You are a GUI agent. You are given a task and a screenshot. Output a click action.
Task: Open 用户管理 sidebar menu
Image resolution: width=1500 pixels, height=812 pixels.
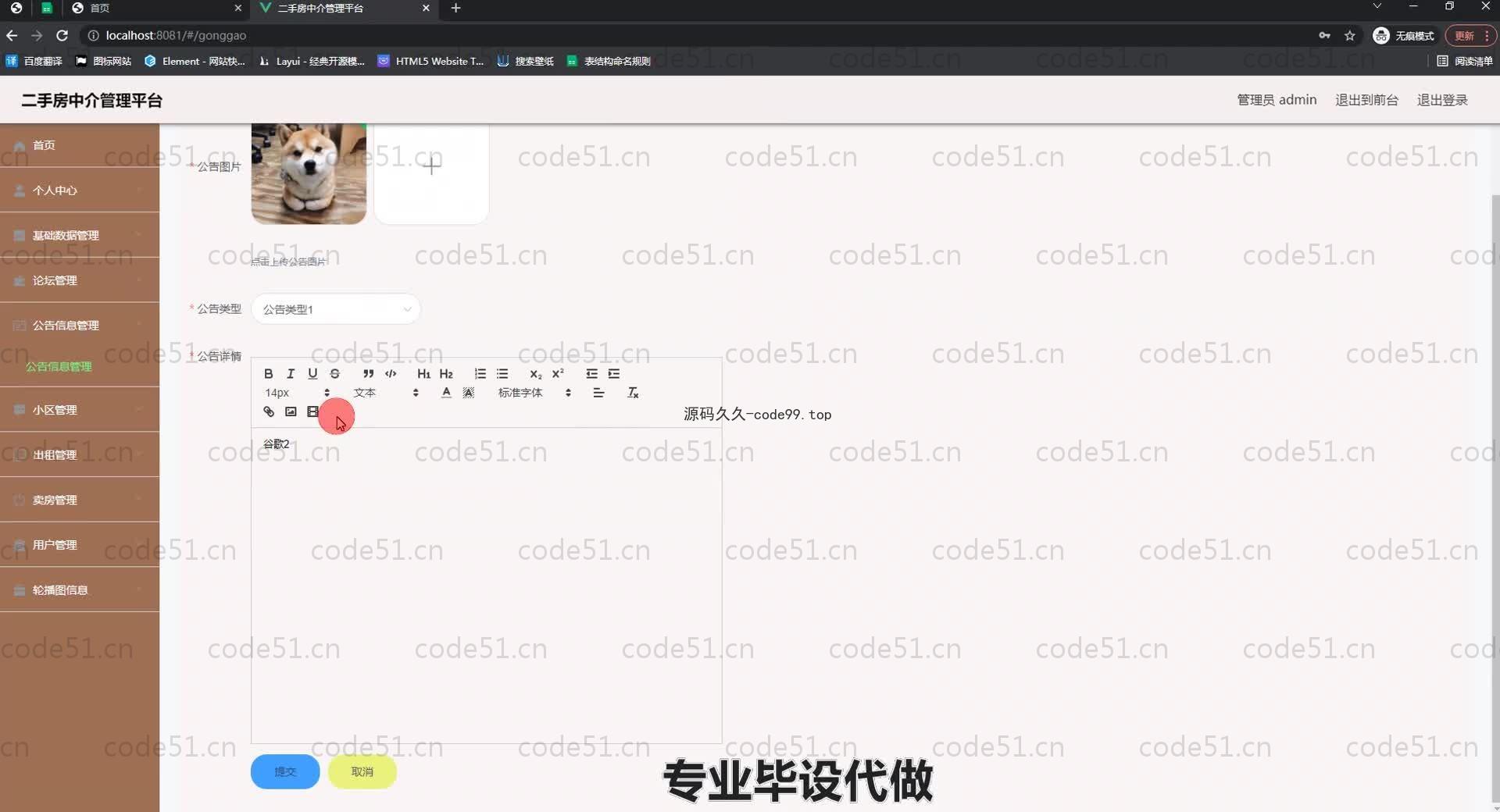pyautogui.click(x=80, y=544)
